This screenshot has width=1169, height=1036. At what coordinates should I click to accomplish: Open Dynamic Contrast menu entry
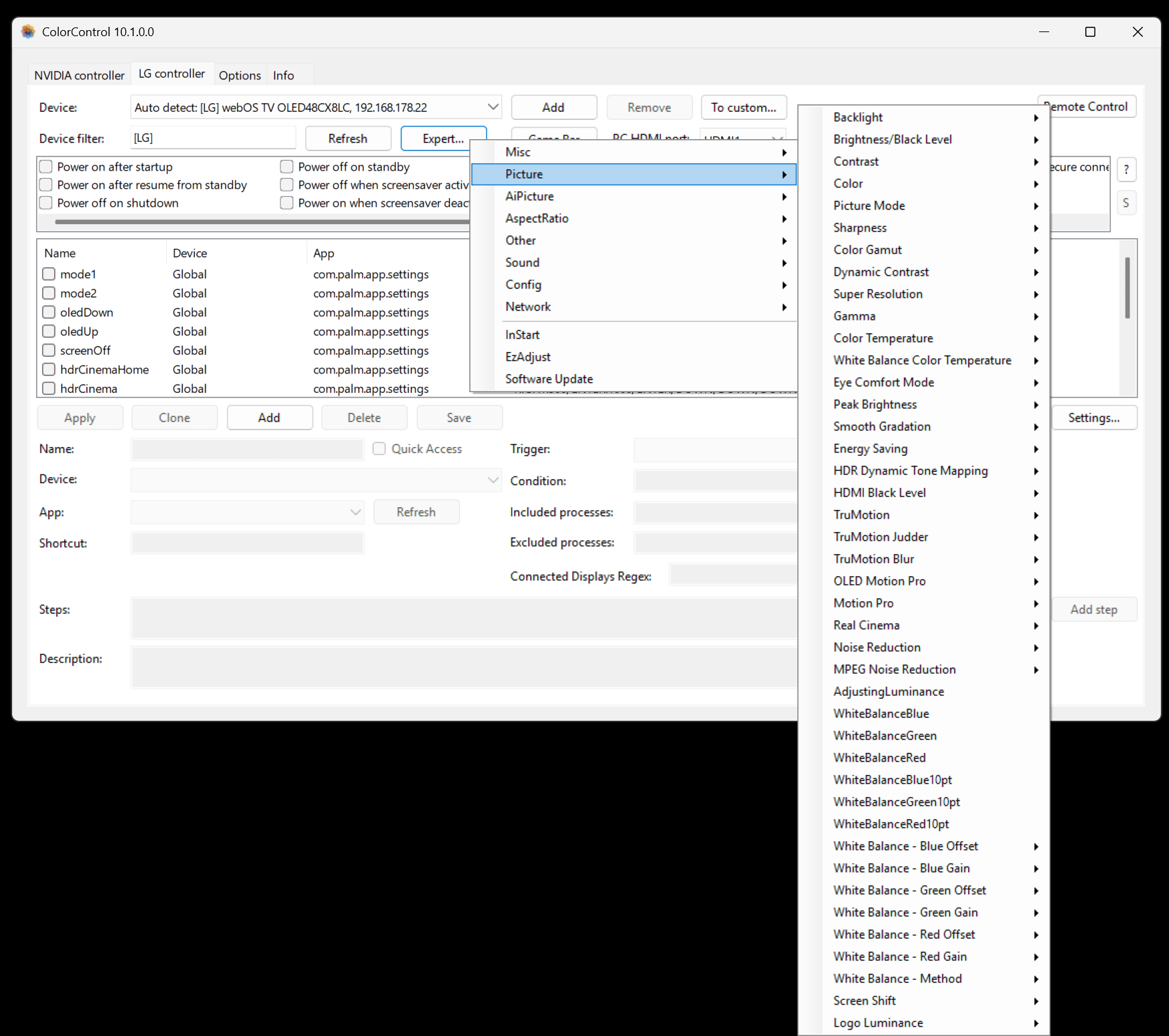tap(924, 272)
